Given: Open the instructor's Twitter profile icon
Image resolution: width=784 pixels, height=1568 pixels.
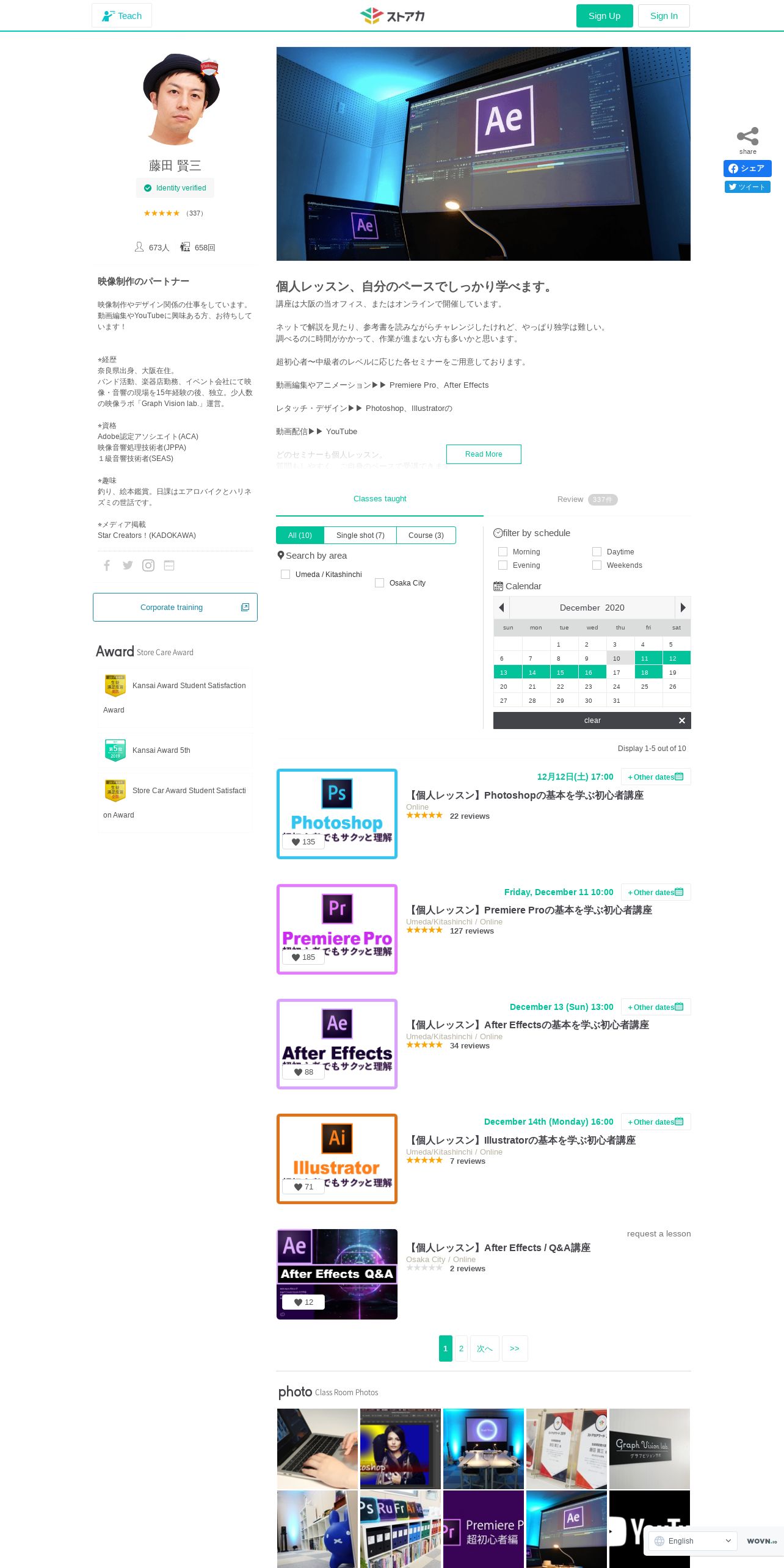Looking at the screenshot, I should click(128, 565).
